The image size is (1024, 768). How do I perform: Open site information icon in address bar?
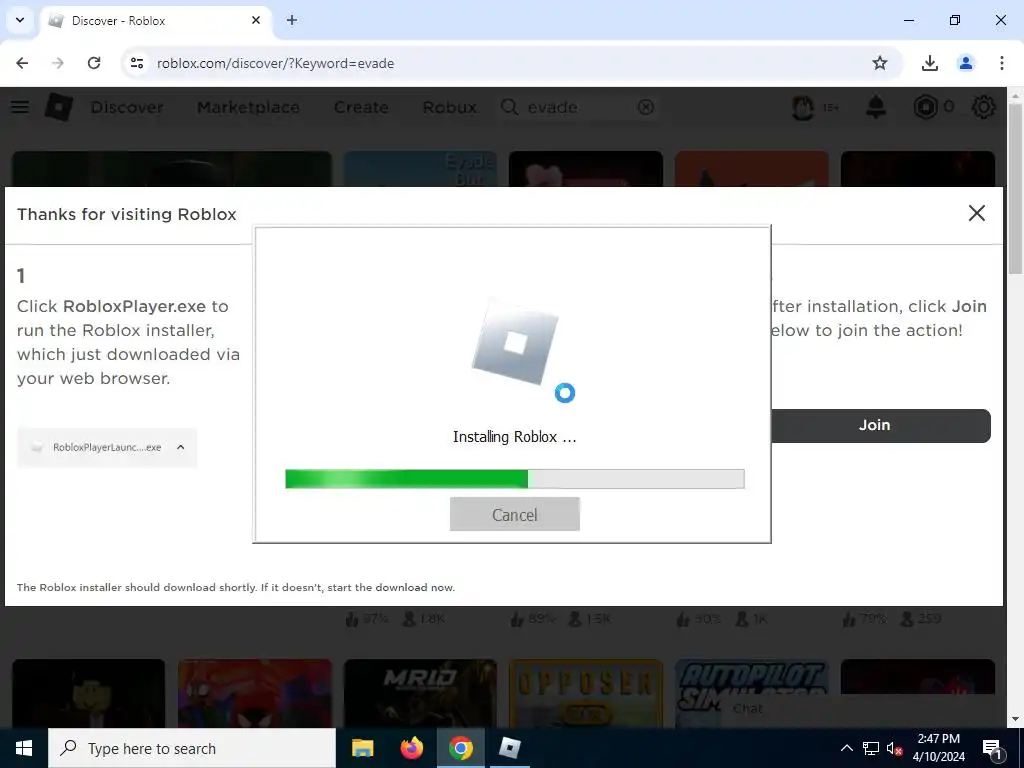pyautogui.click(x=136, y=63)
